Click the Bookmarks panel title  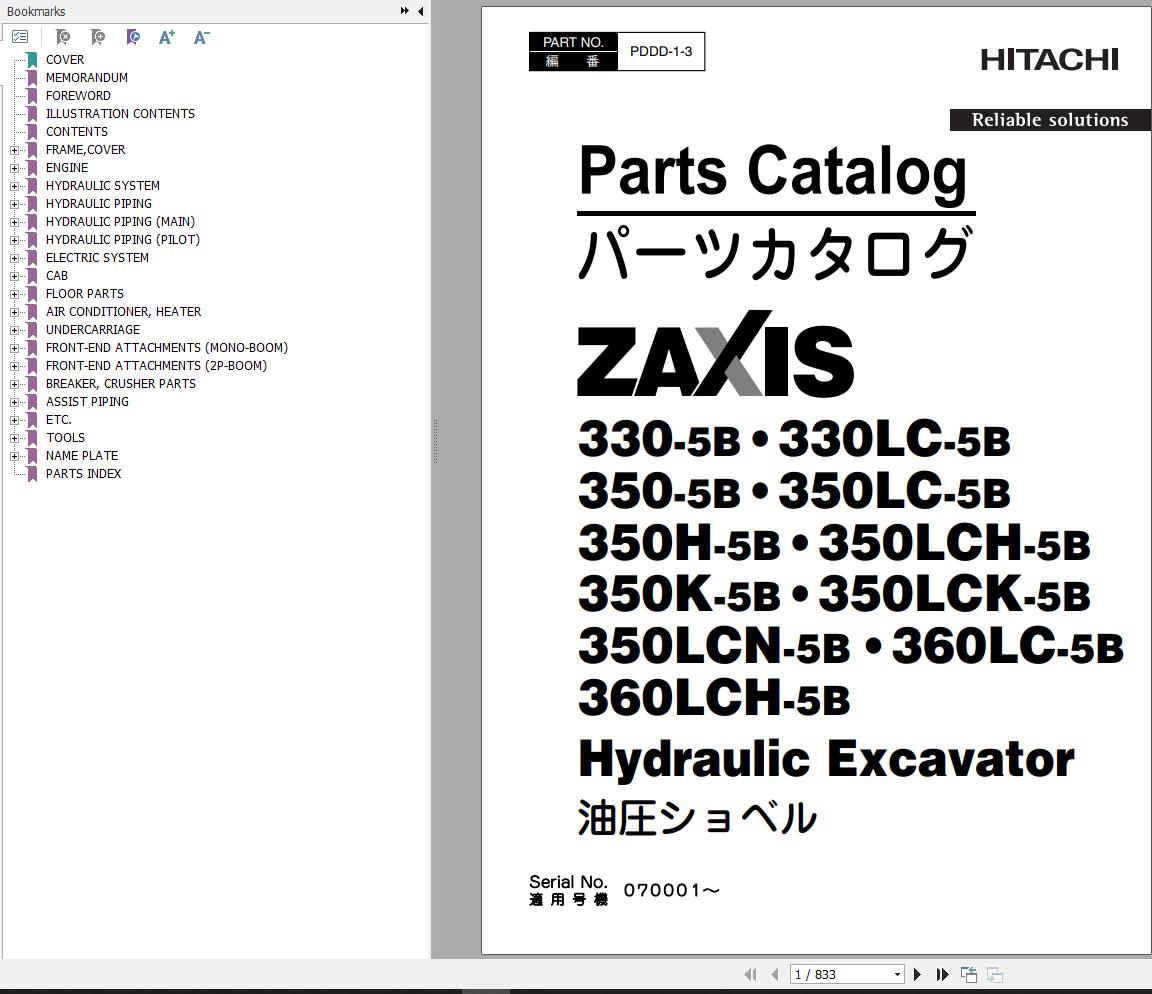[x=36, y=11]
